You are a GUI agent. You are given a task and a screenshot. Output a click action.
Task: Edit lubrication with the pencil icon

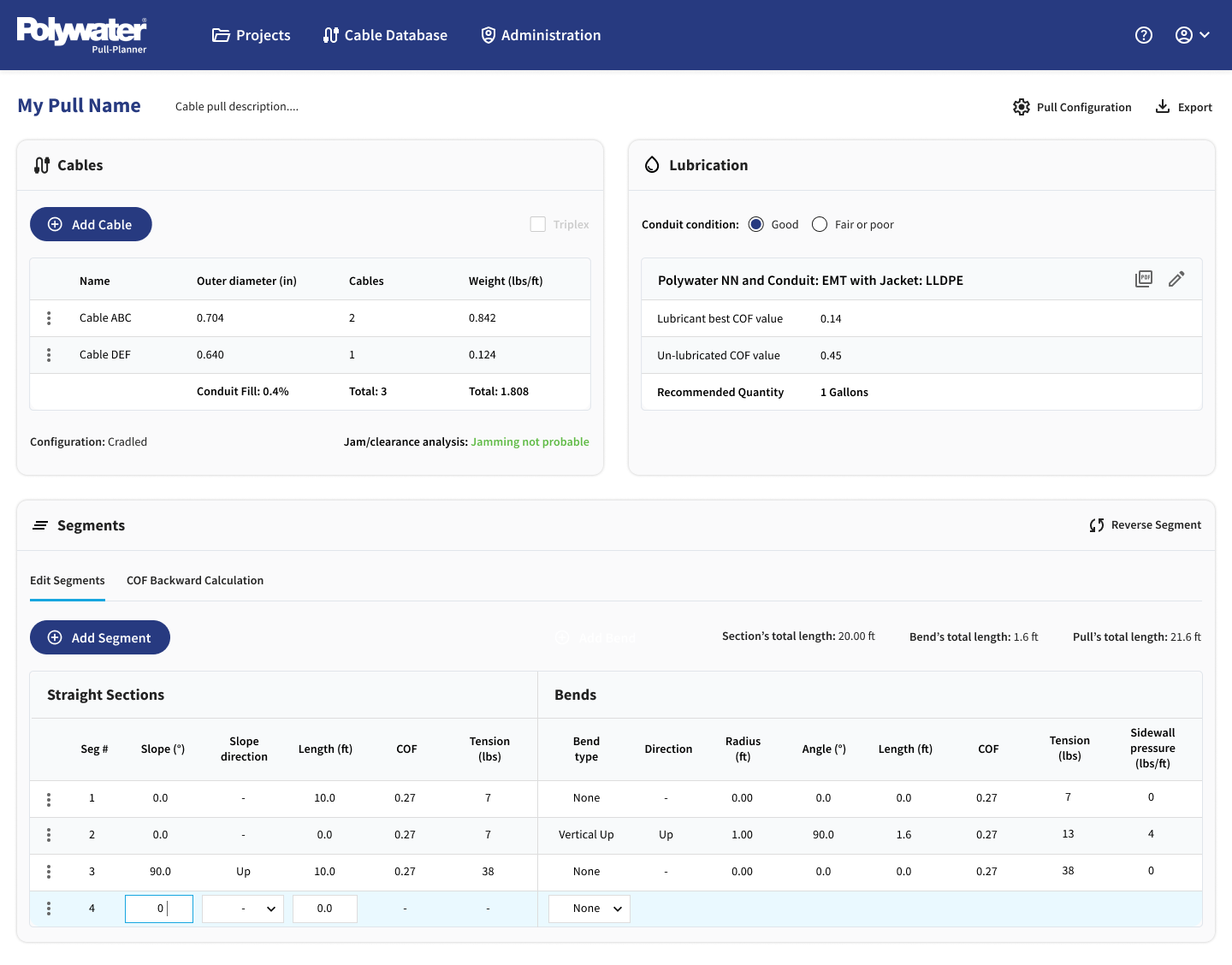pos(1176,279)
